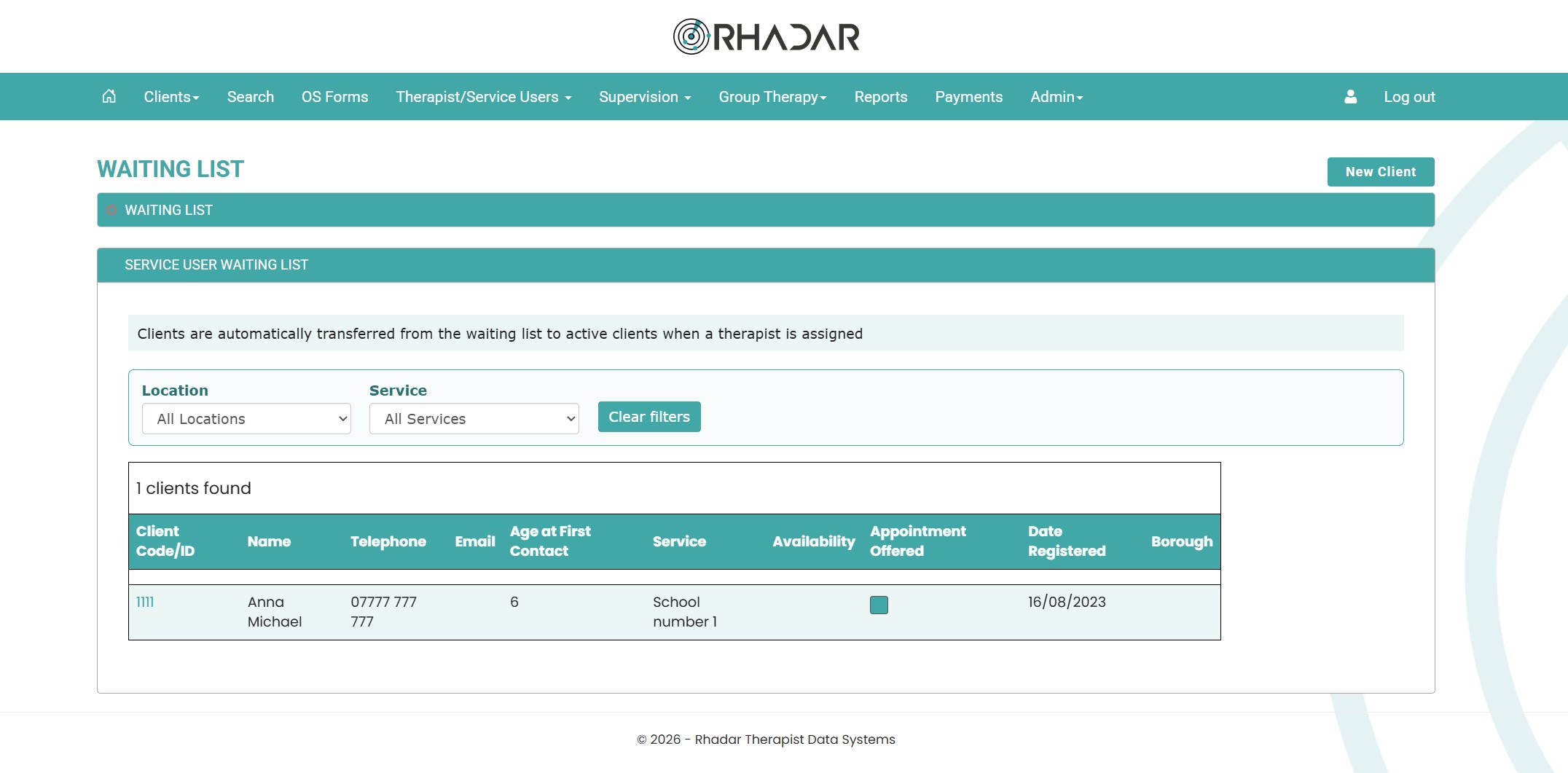1568x773 pixels.
Task: Click the age value 6 cell
Action: tap(514, 602)
